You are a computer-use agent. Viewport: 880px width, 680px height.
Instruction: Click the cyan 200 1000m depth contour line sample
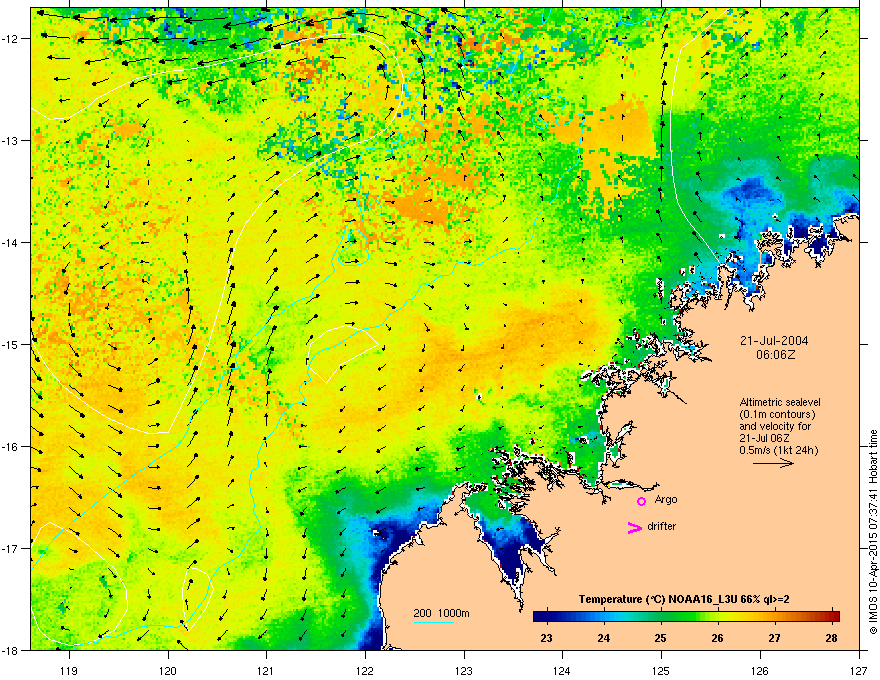tap(433, 622)
